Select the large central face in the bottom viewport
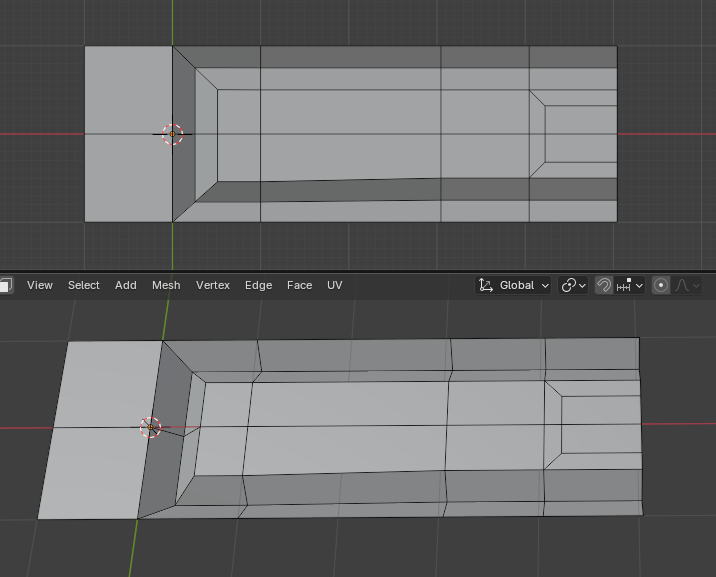716x577 pixels. pyautogui.click(x=345, y=428)
